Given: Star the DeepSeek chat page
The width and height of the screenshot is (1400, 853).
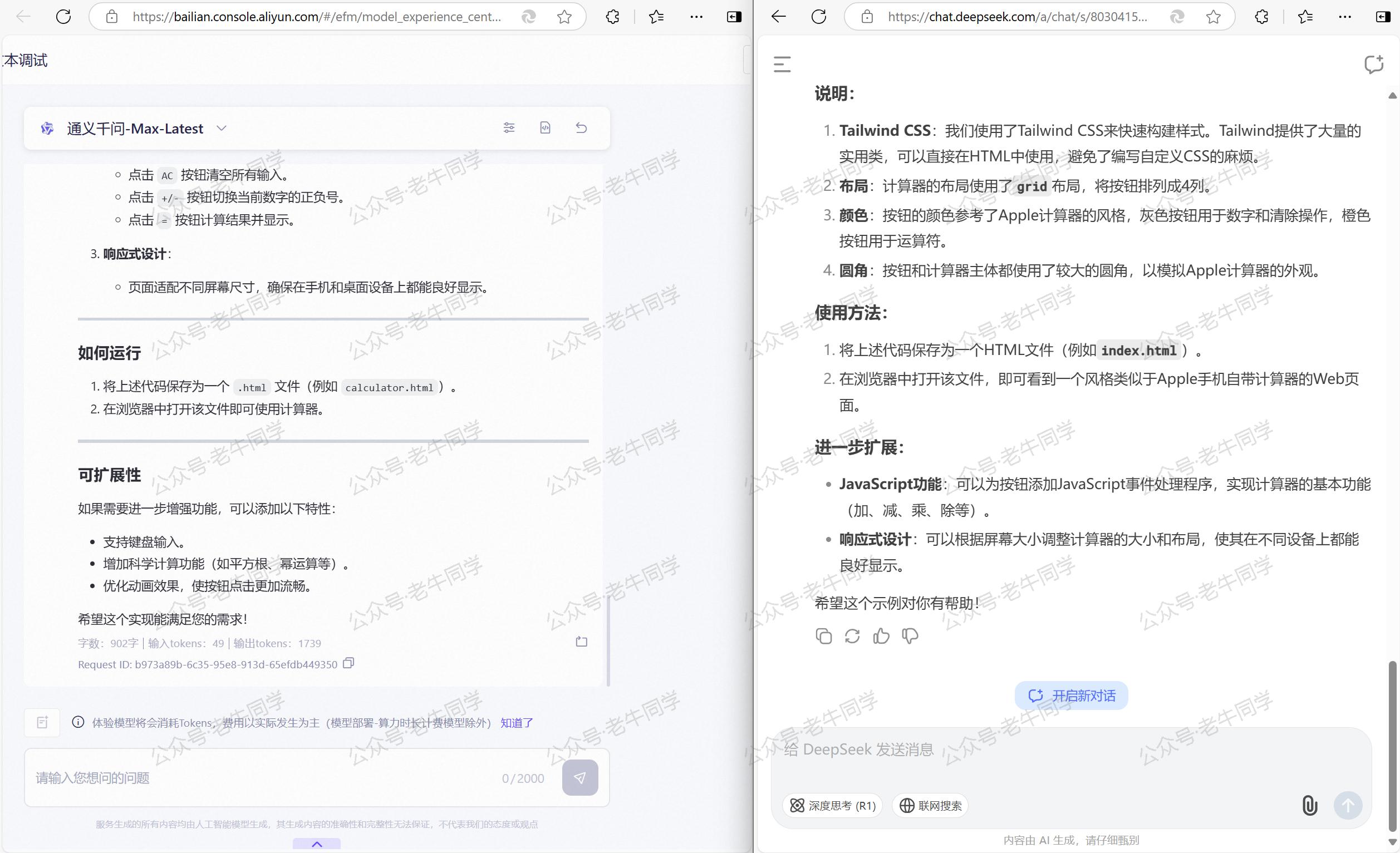Looking at the screenshot, I should click(x=1213, y=17).
